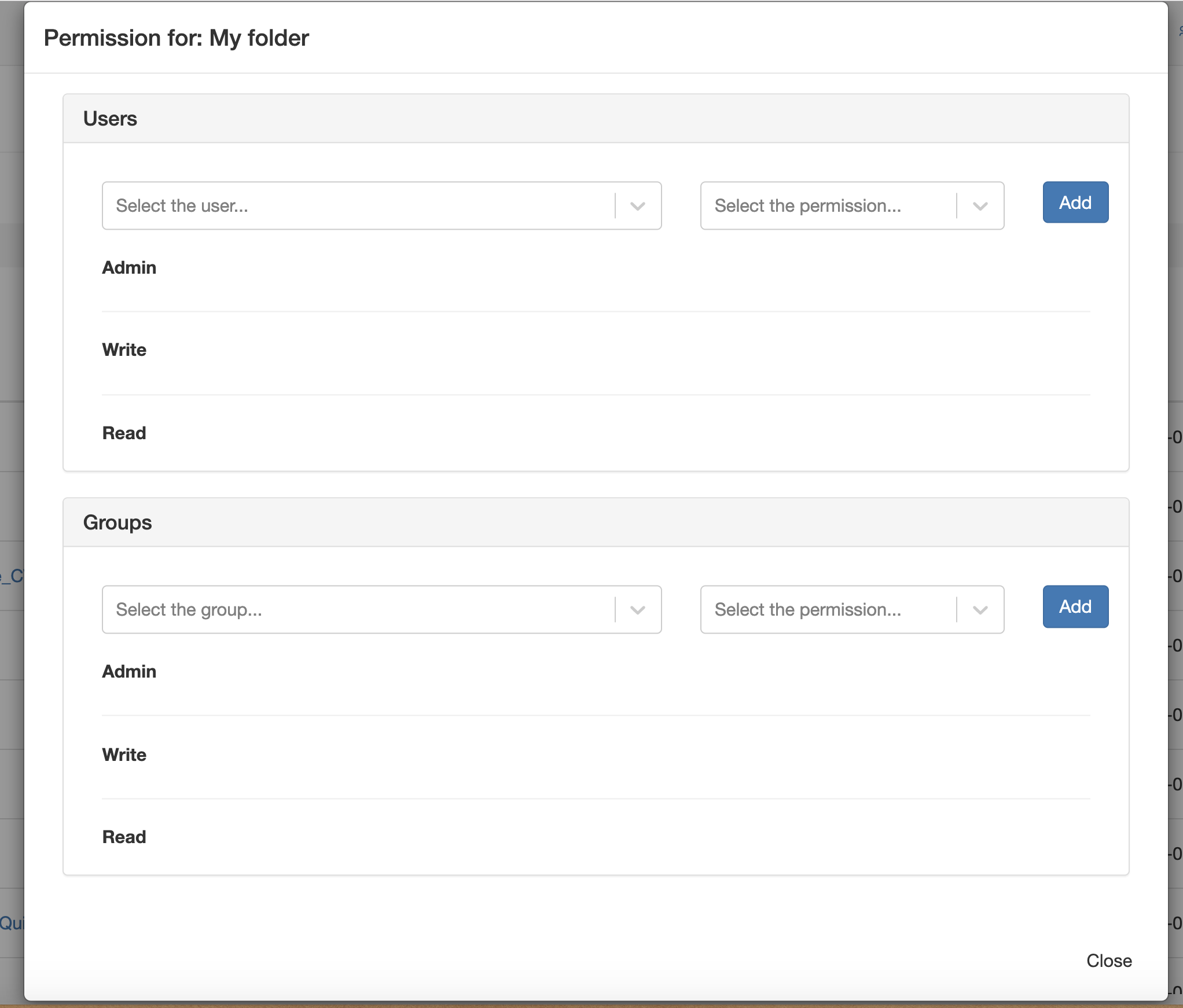Image resolution: width=1183 pixels, height=1008 pixels.
Task: Click the Read label under Groups
Action: pyautogui.click(x=124, y=837)
